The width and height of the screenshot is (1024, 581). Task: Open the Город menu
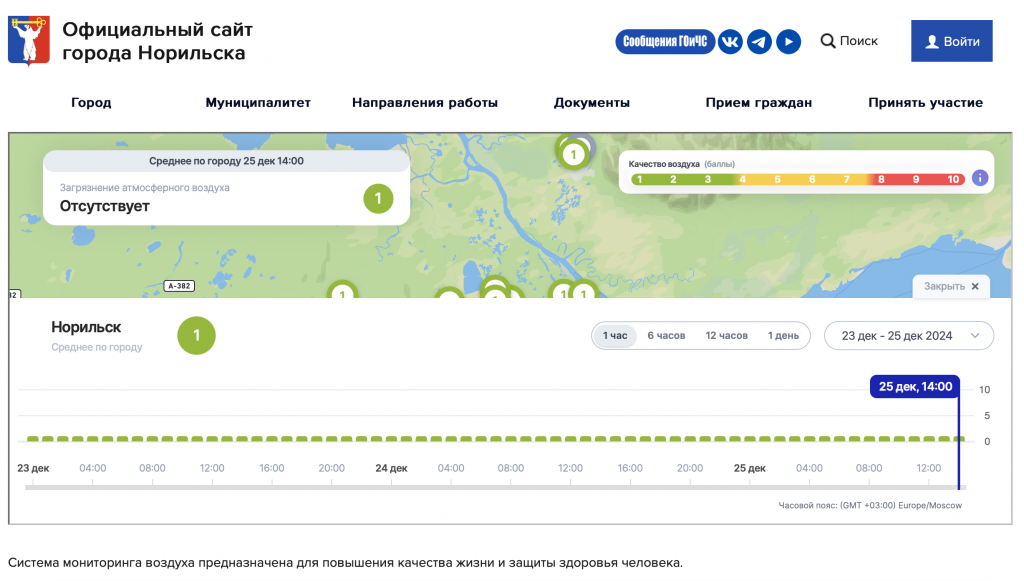91,102
